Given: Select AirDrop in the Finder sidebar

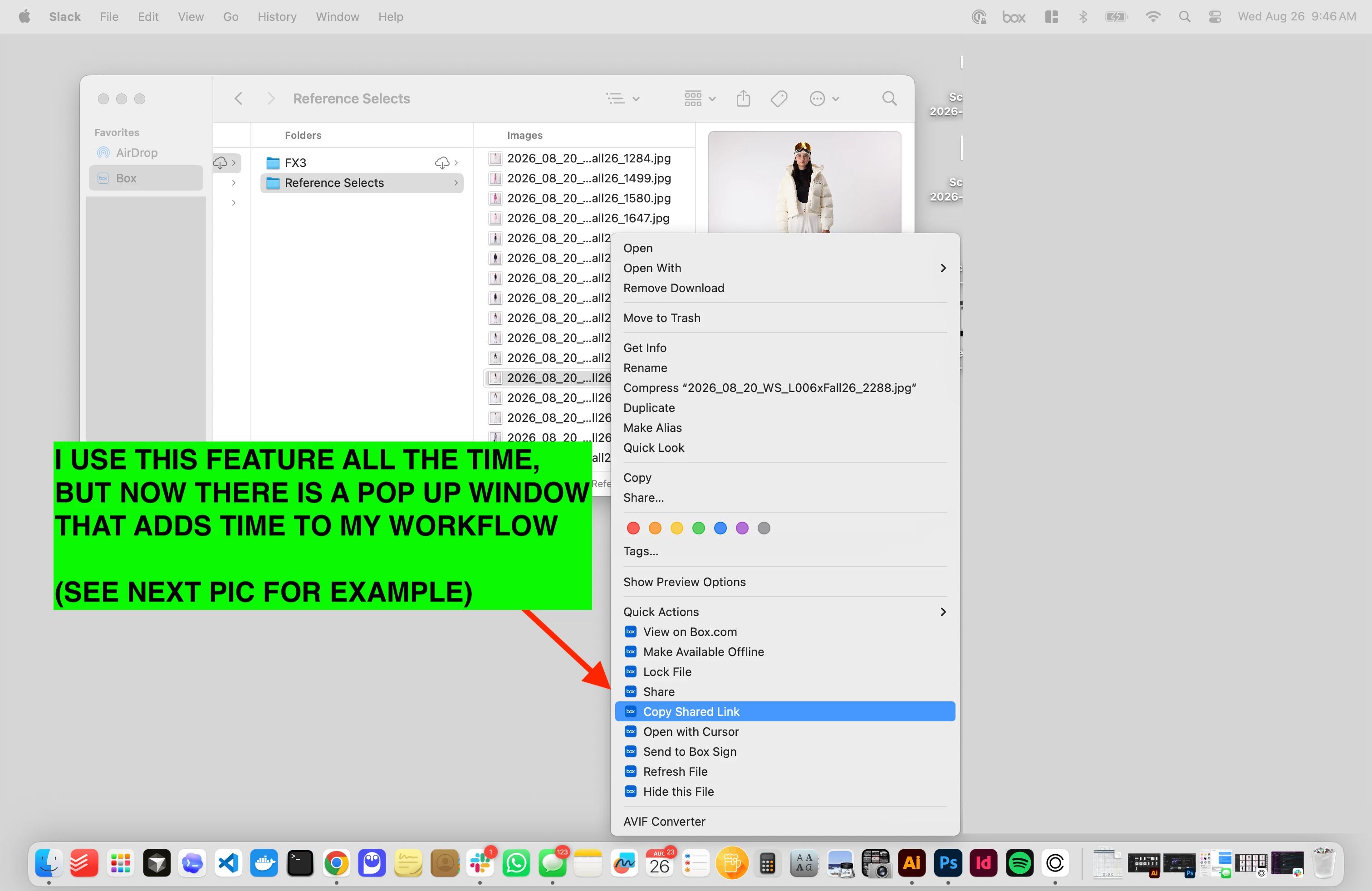Looking at the screenshot, I should pos(146,153).
